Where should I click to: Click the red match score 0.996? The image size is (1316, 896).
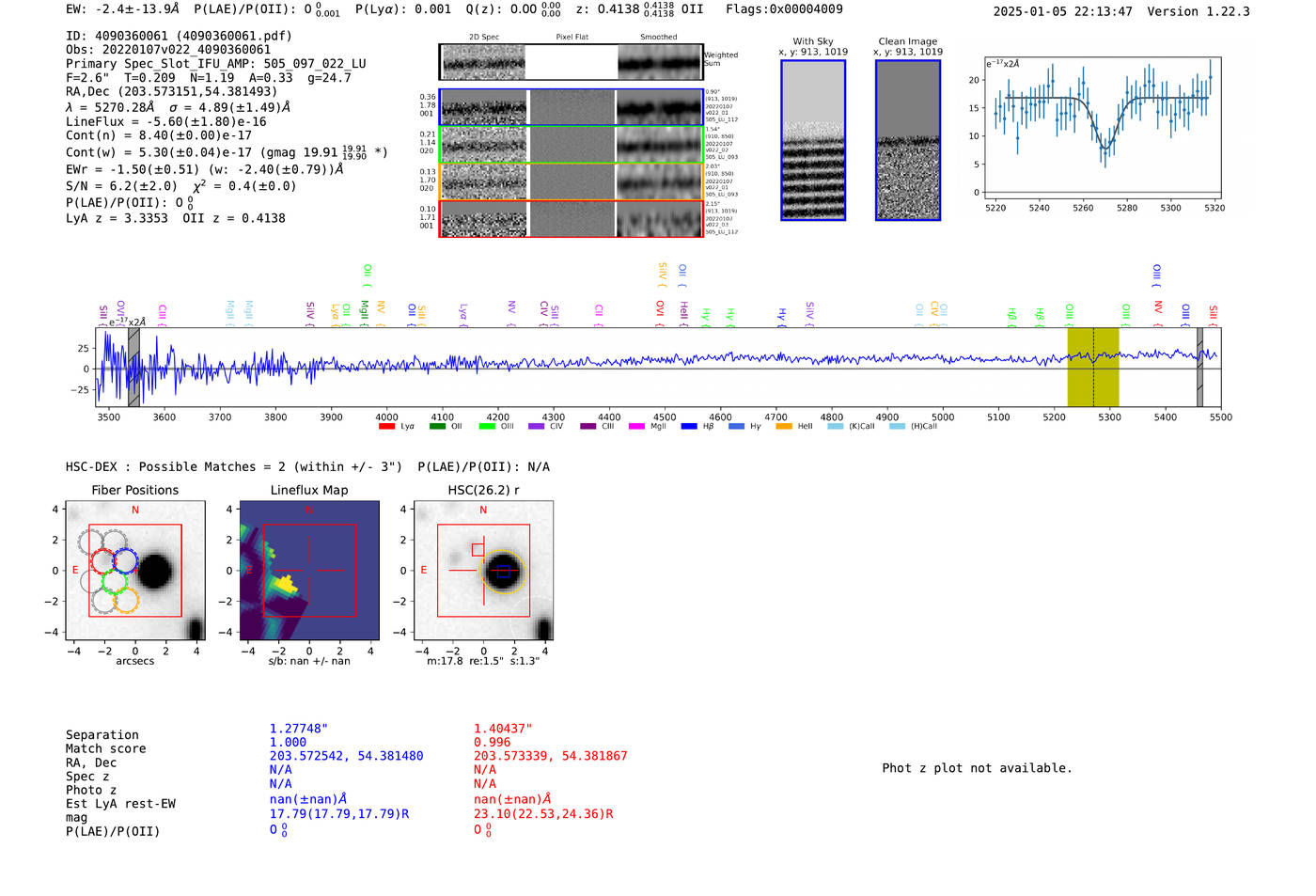(492, 742)
